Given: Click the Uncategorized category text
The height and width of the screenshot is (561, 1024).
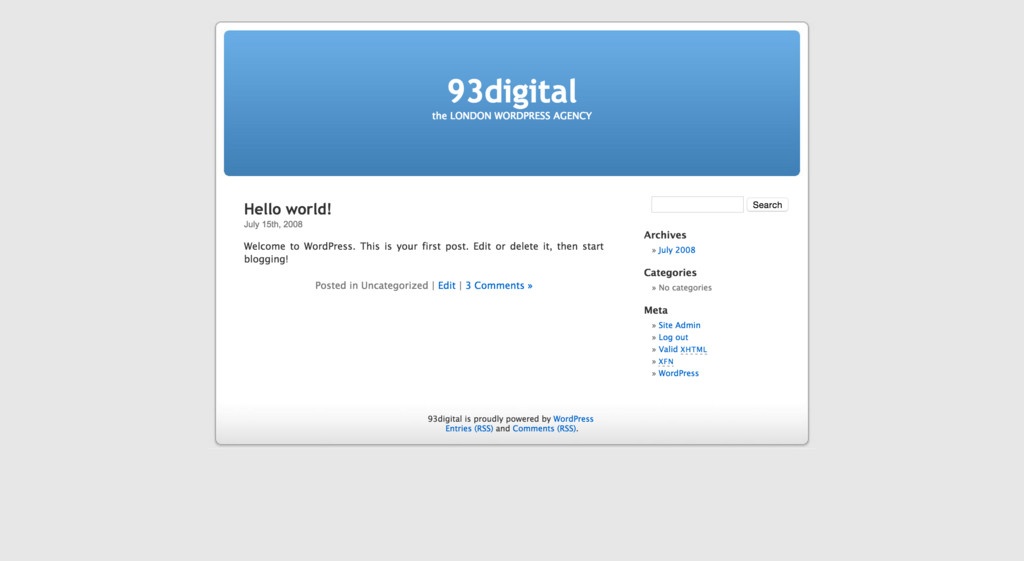Looking at the screenshot, I should click(394, 286).
